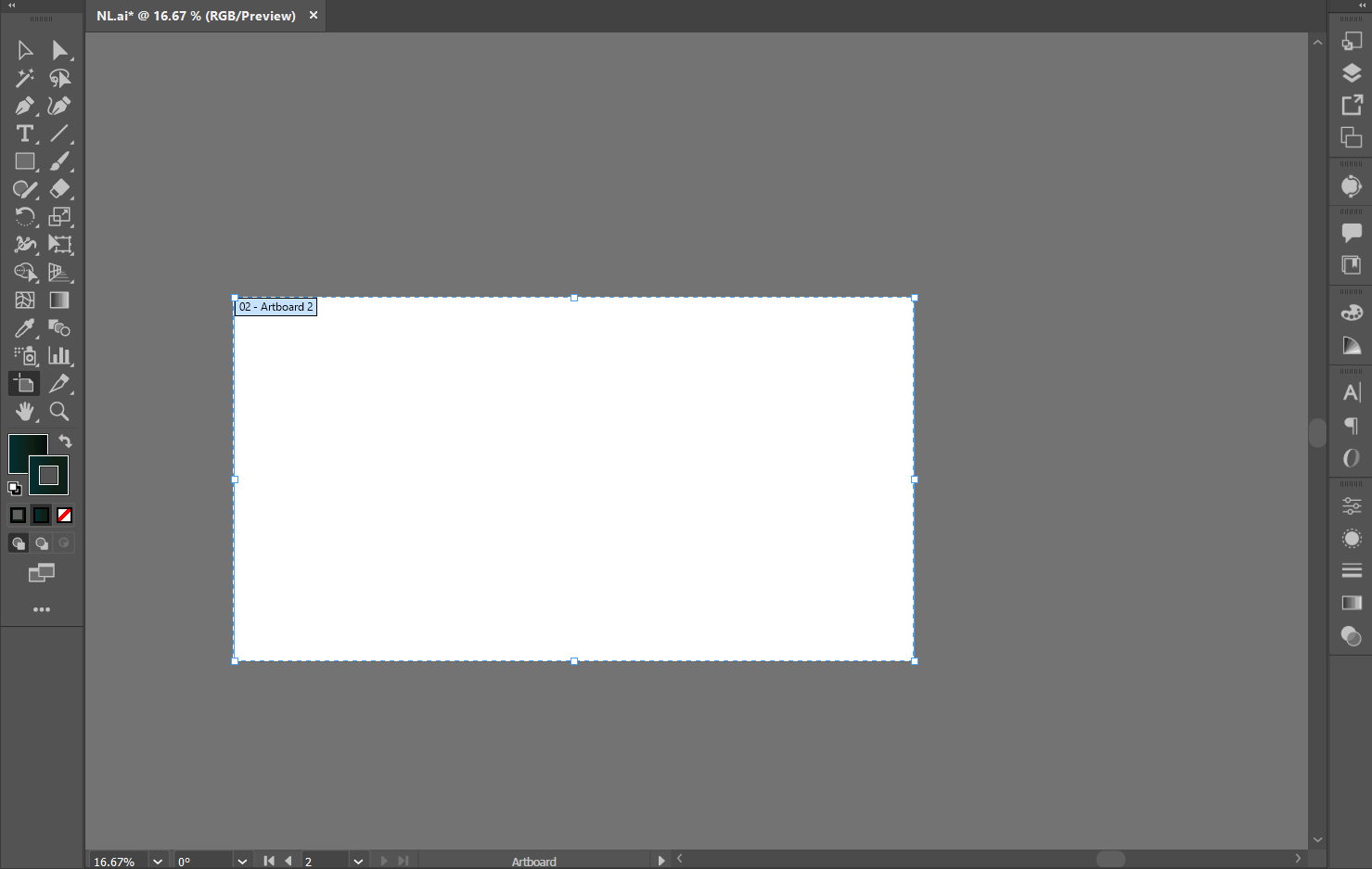Open the Transparency panel
Viewport: 1372px width, 869px height.
coord(1352,636)
